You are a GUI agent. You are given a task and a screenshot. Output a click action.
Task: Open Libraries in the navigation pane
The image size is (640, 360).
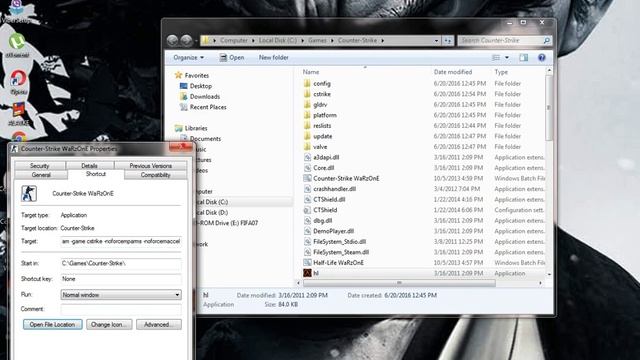point(196,128)
